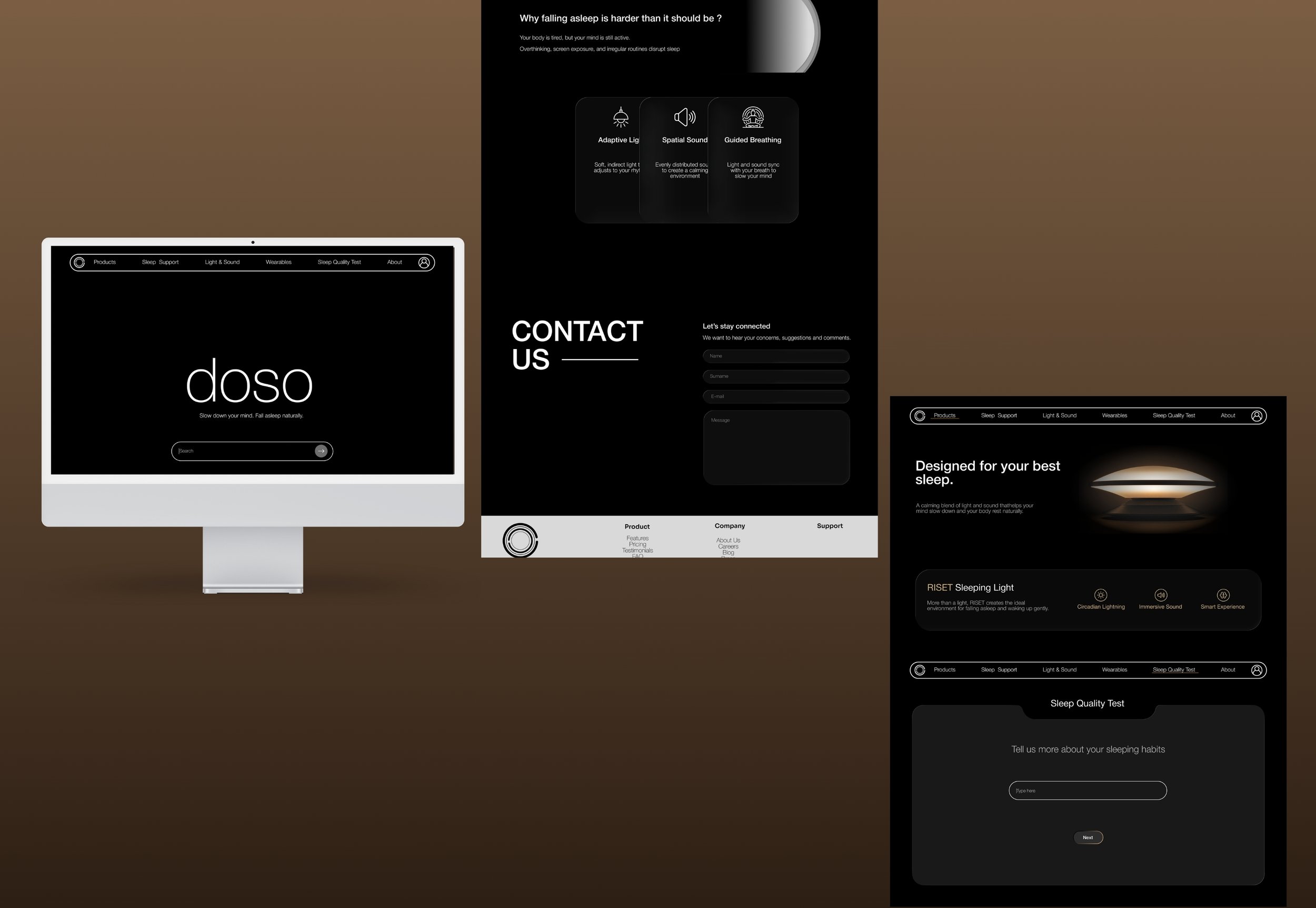Click the Name field in the contact form
This screenshot has width=1316, height=908.
776,356
